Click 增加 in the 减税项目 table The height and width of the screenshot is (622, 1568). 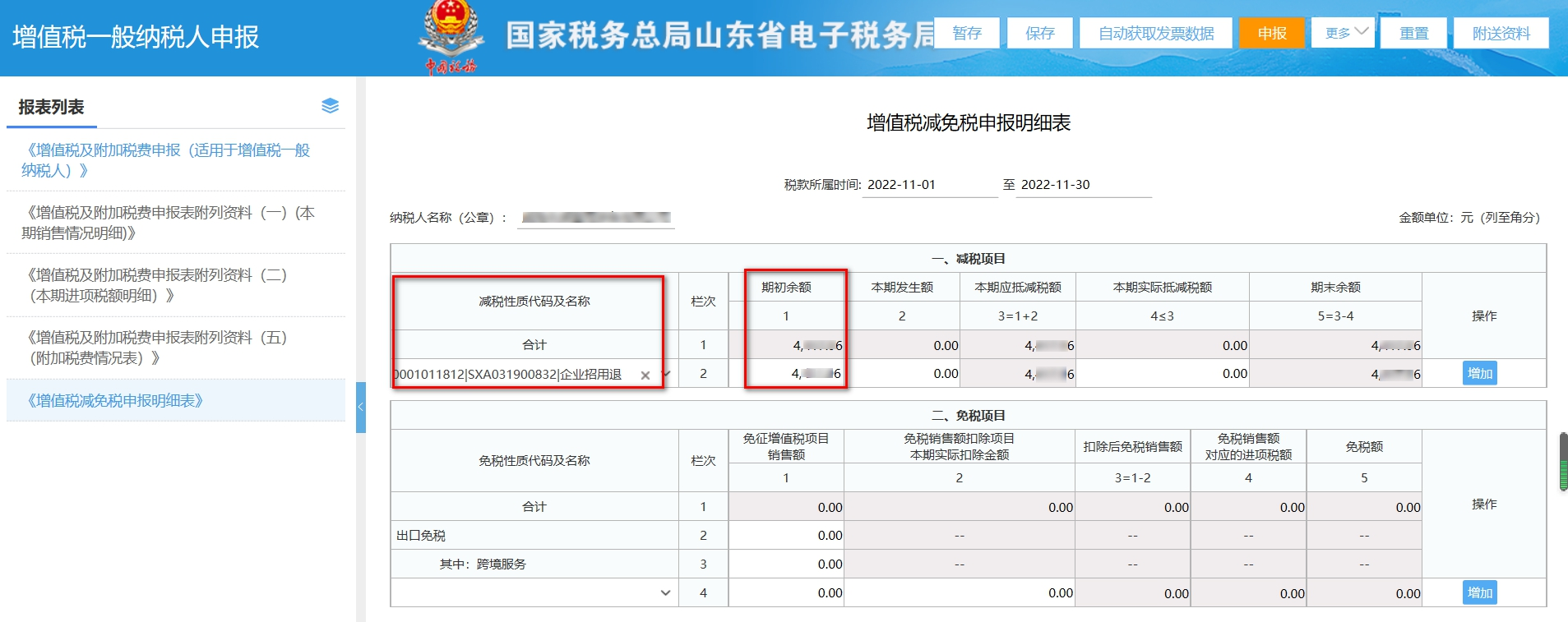pos(1479,373)
